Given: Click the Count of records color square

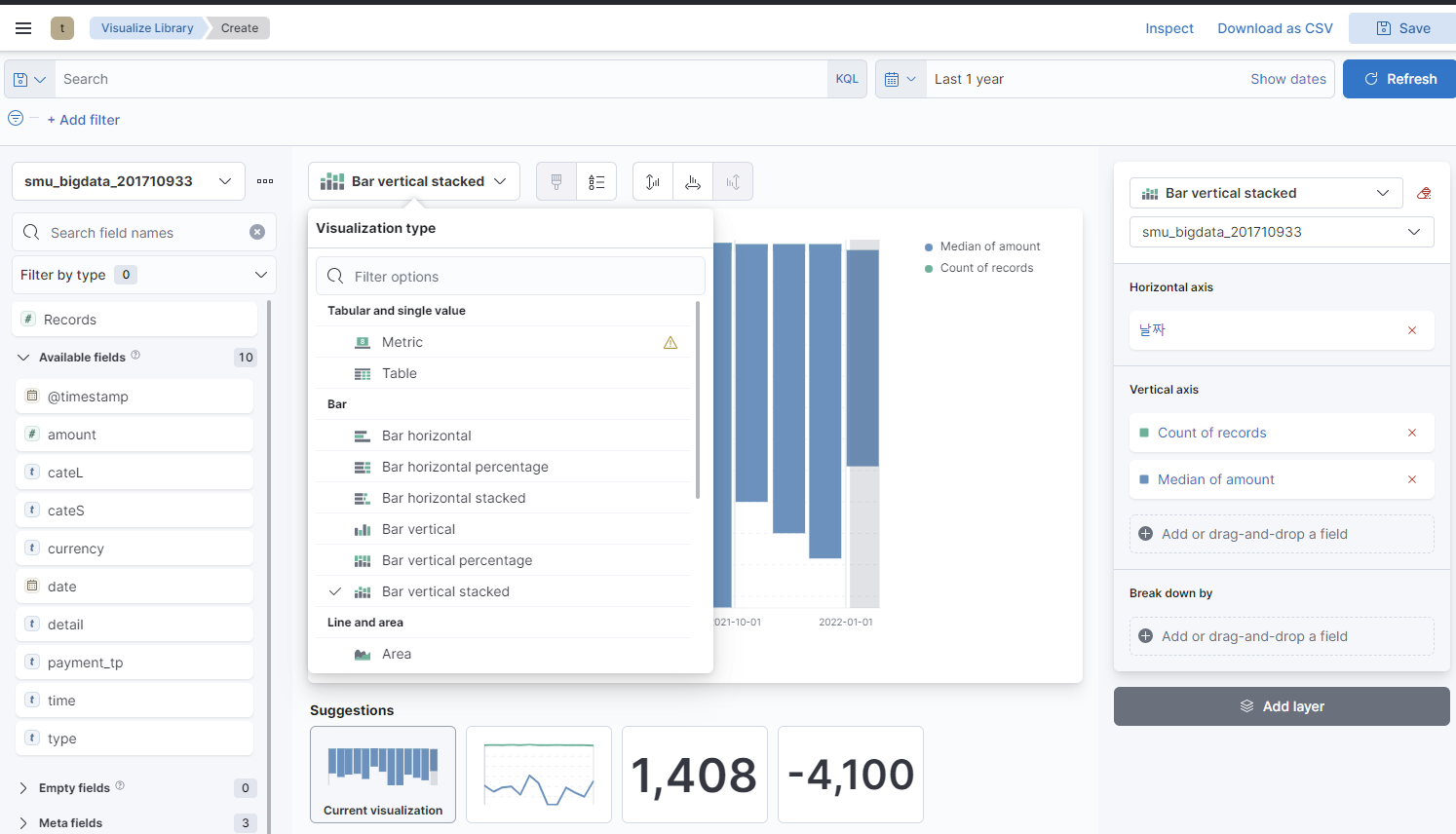Looking at the screenshot, I should (x=1144, y=433).
